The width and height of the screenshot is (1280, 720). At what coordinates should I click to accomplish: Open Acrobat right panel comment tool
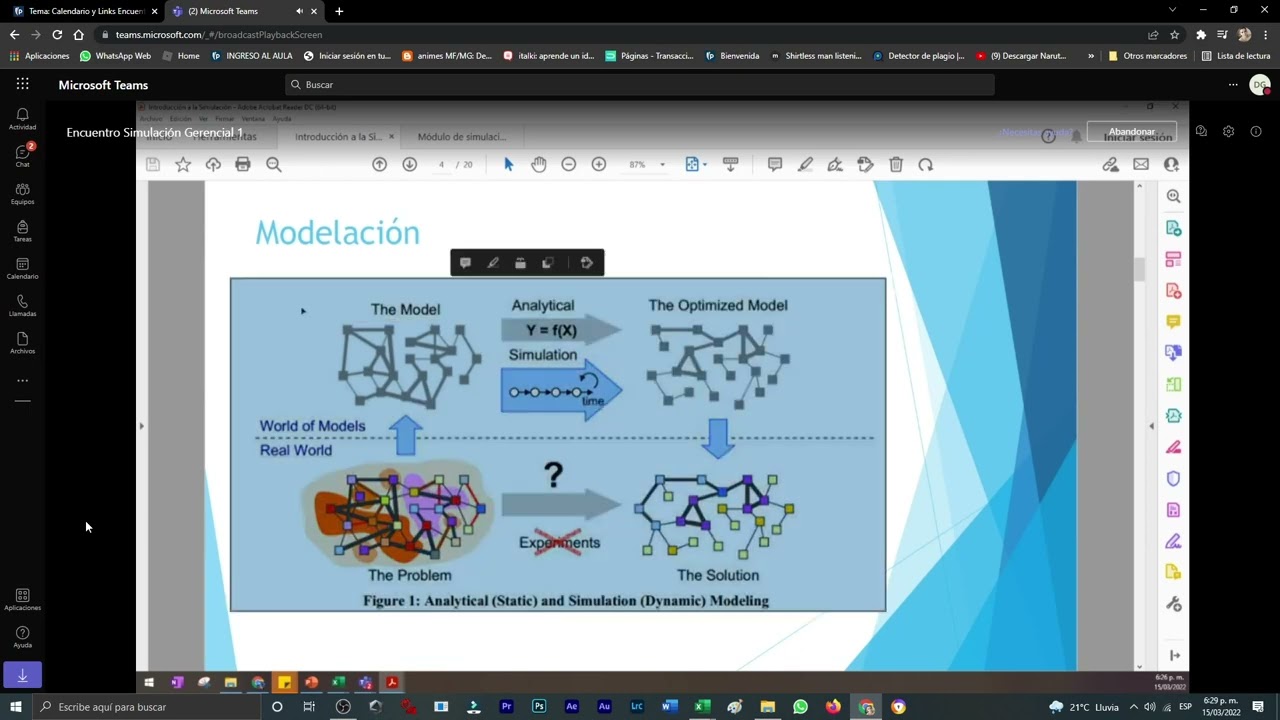pyautogui.click(x=1174, y=321)
